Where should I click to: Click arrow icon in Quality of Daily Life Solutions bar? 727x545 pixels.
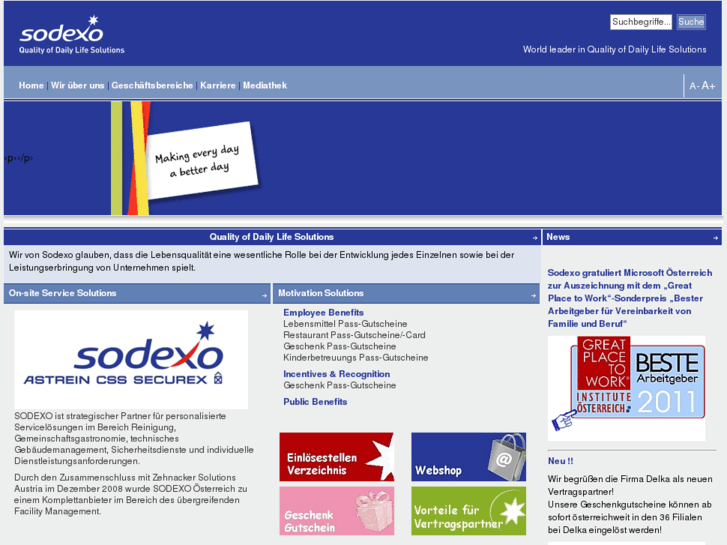[x=535, y=237]
